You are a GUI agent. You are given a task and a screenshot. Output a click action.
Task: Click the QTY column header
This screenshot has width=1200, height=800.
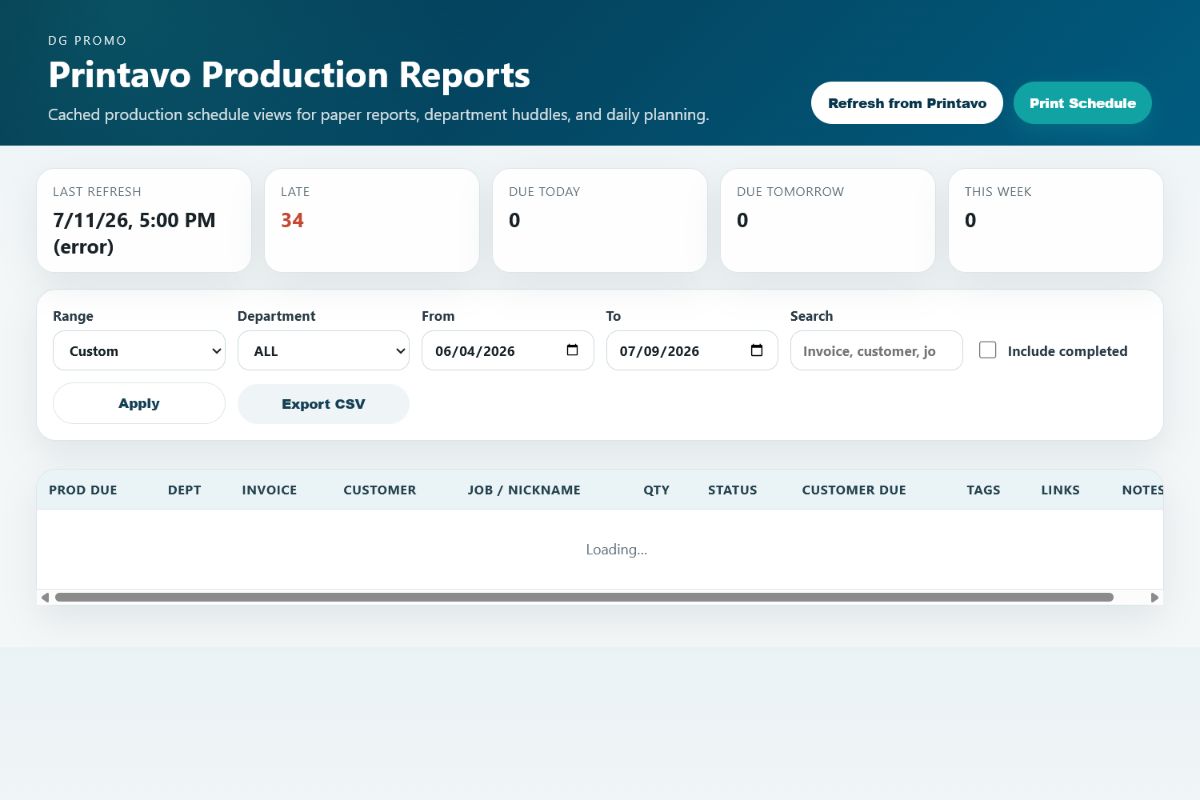tap(657, 490)
